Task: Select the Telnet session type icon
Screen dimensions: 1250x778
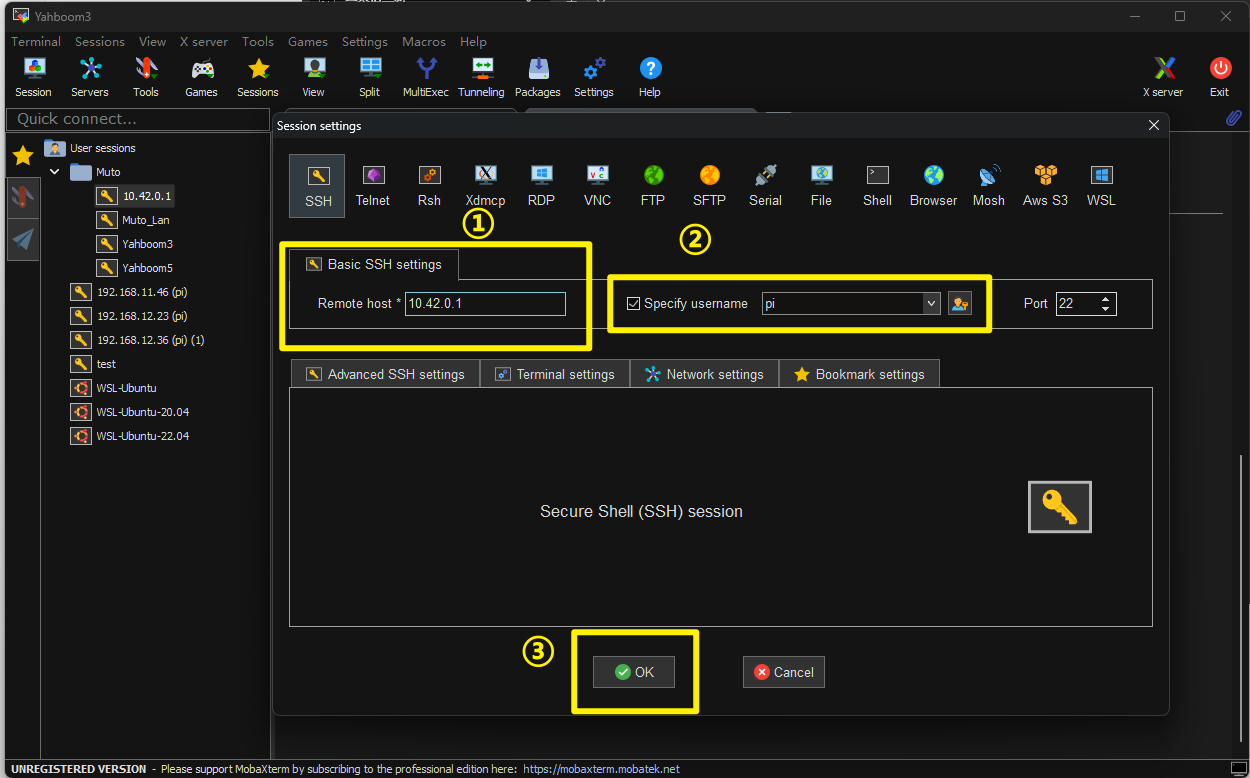Action: [x=373, y=185]
